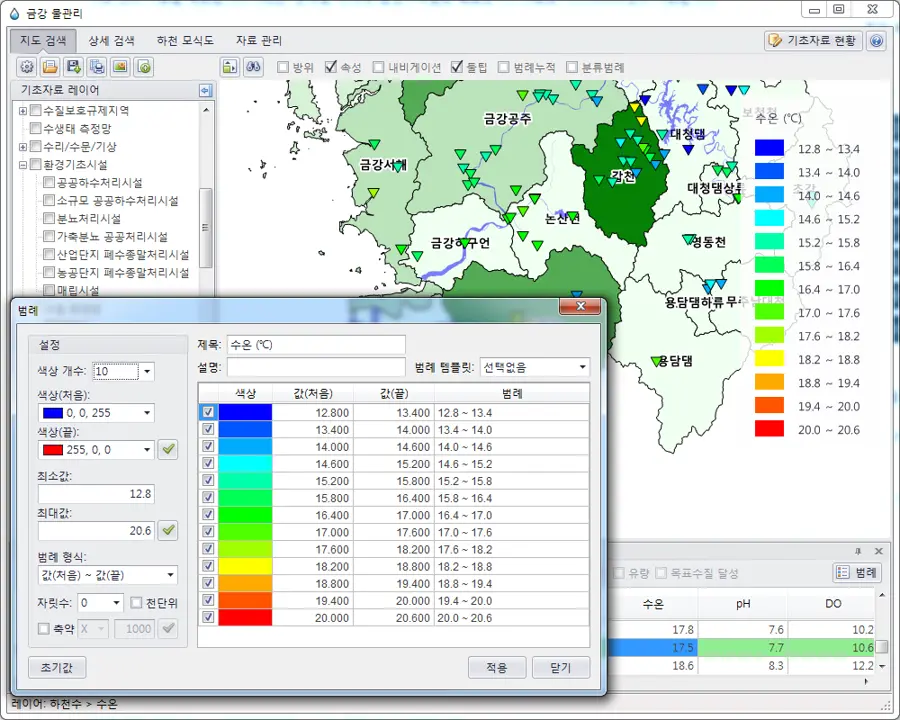Expand the 수질보호규제지역 tree node
The image size is (900, 720).
click(23, 111)
